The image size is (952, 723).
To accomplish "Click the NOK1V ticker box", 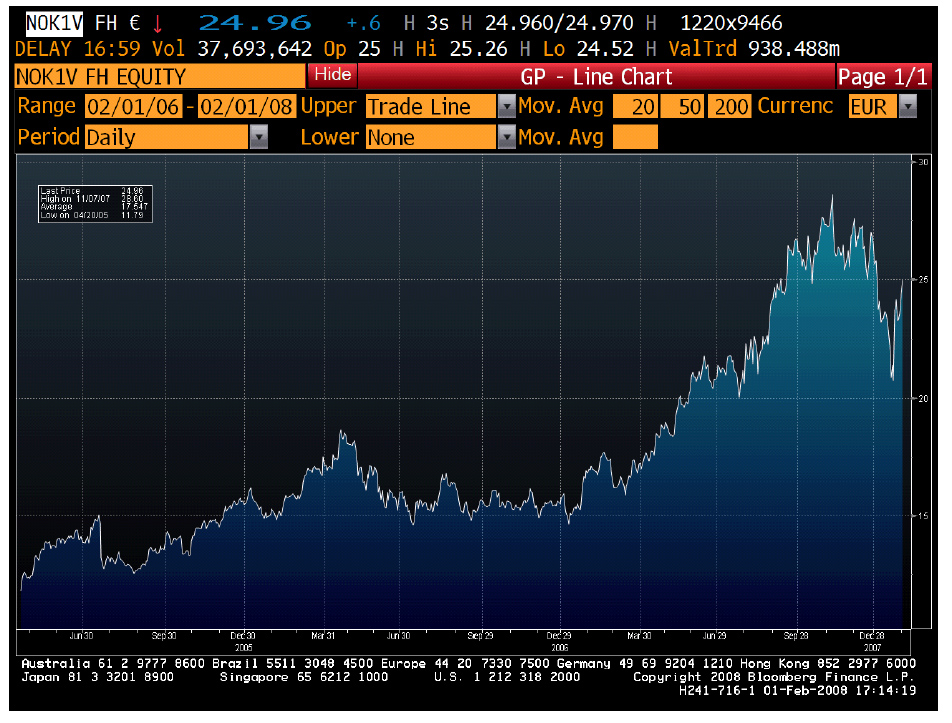I will tap(54, 24).
